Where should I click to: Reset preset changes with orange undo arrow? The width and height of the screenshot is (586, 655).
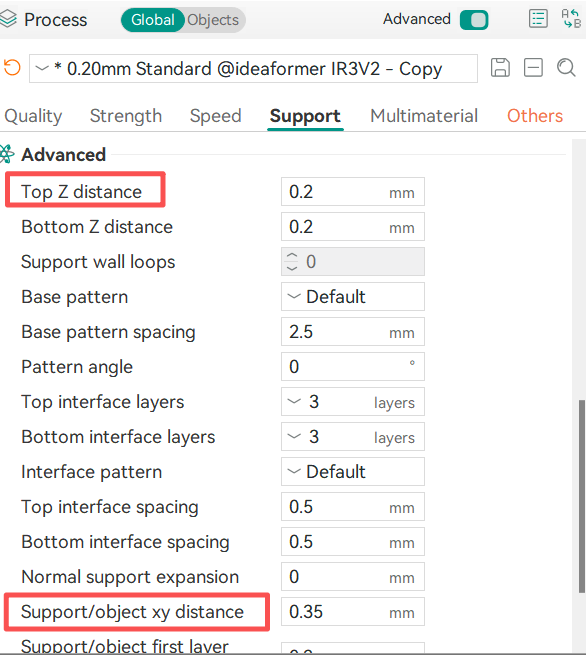[x=12, y=68]
